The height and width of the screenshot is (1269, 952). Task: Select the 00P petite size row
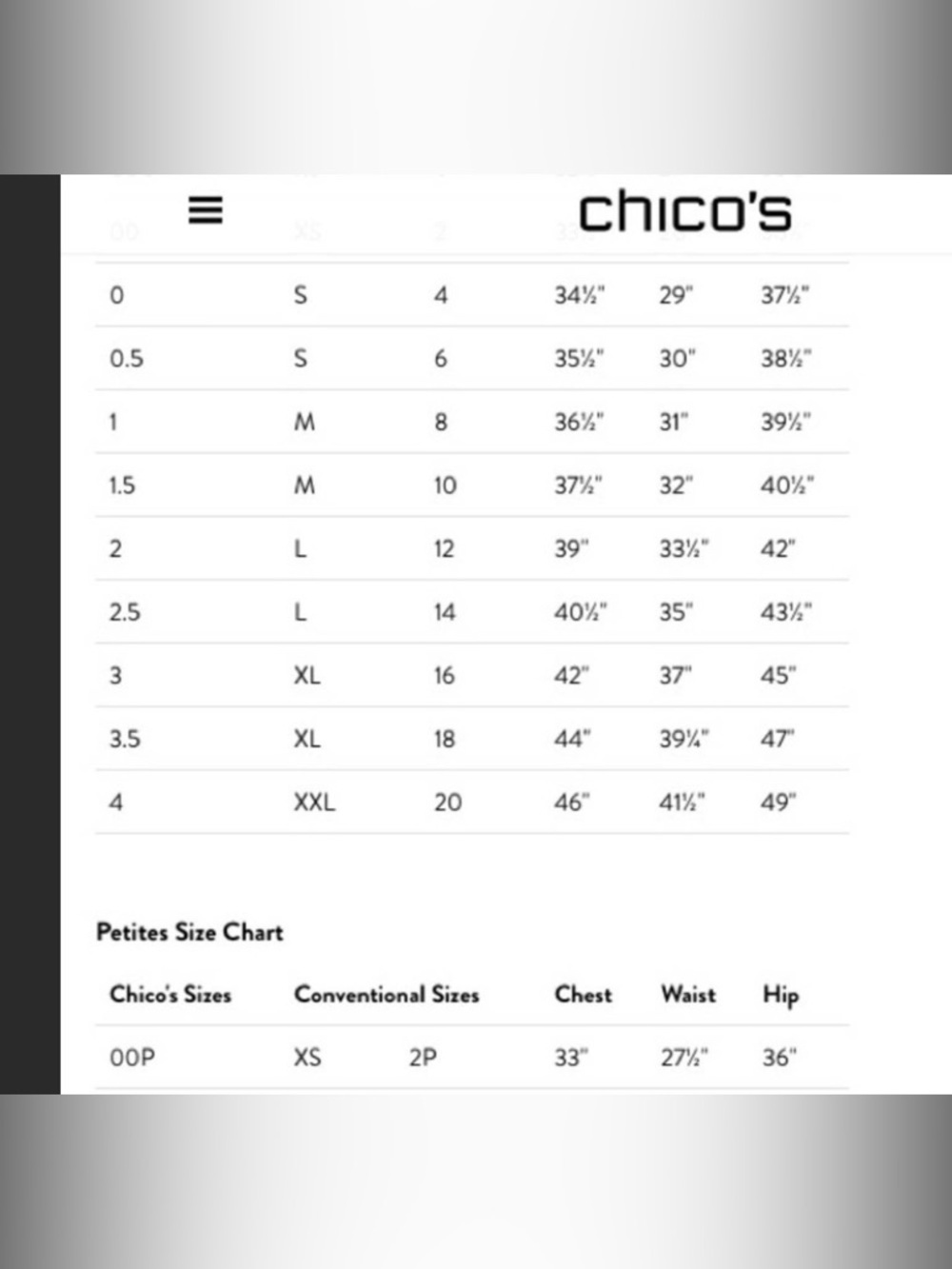[x=472, y=1058]
